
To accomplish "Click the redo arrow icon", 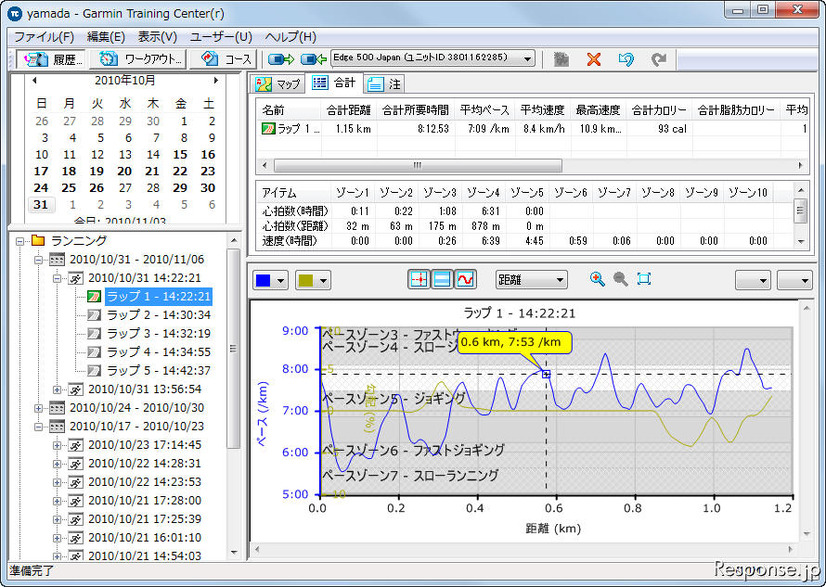I will coord(658,59).
